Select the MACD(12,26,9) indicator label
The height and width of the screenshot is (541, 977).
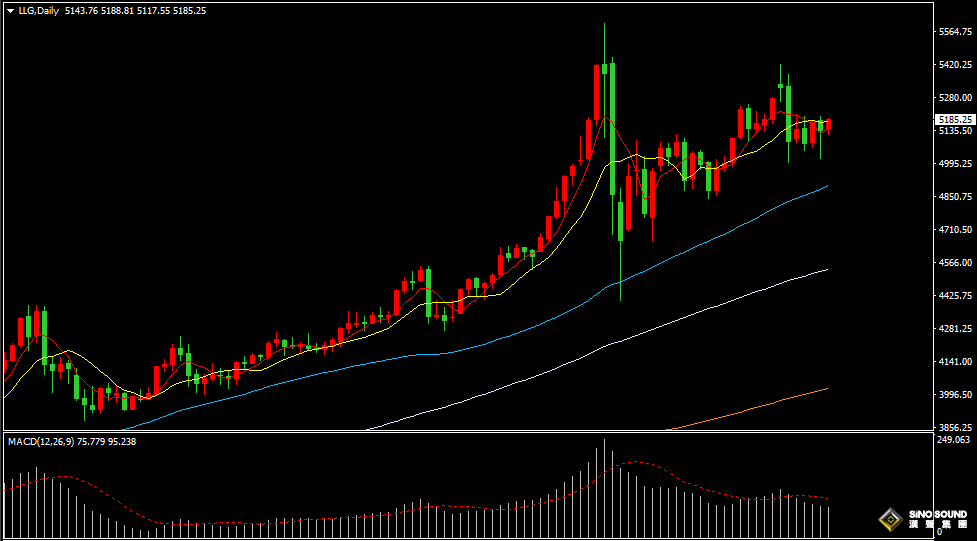click(x=46, y=441)
